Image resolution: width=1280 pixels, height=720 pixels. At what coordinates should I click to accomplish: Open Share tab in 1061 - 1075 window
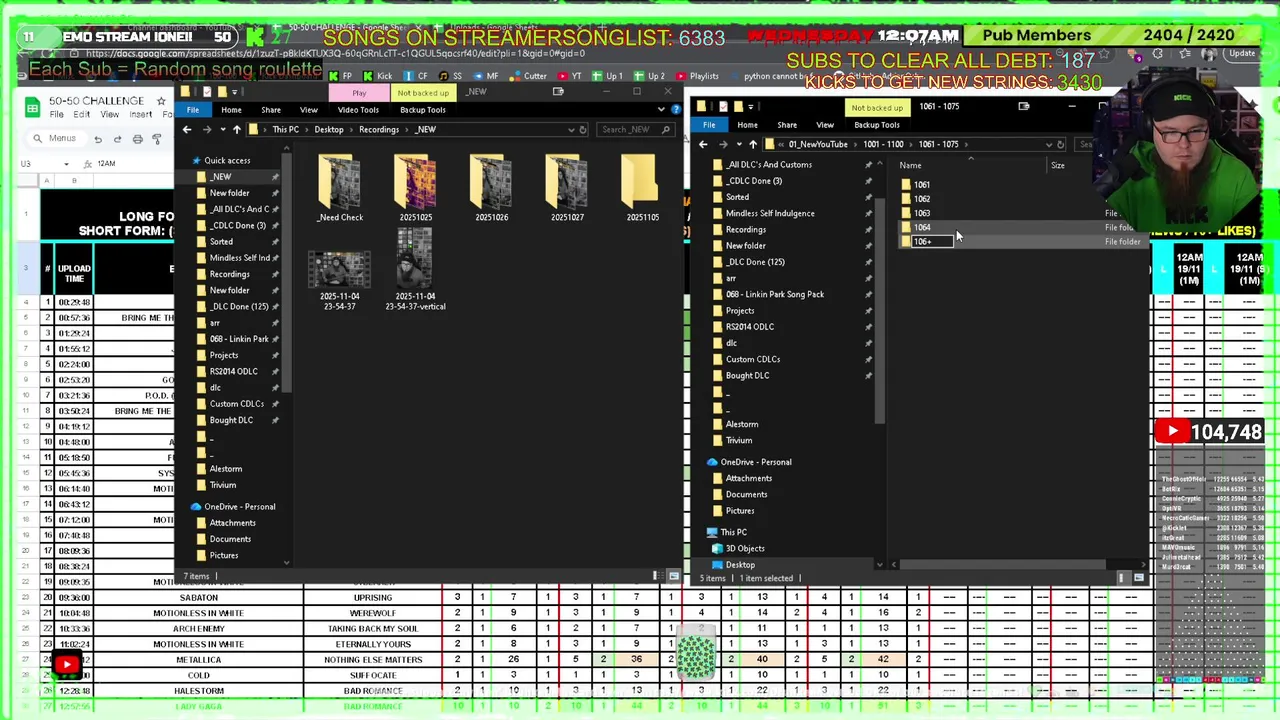point(787,125)
